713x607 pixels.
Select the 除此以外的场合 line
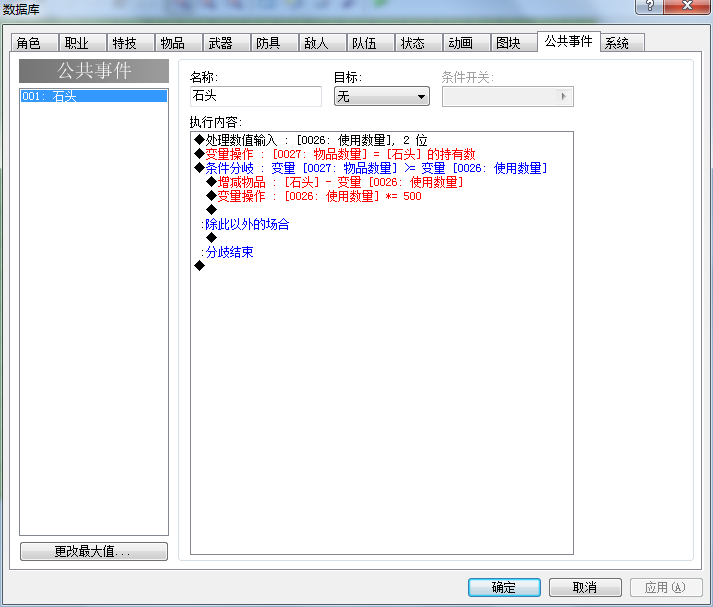pos(246,224)
